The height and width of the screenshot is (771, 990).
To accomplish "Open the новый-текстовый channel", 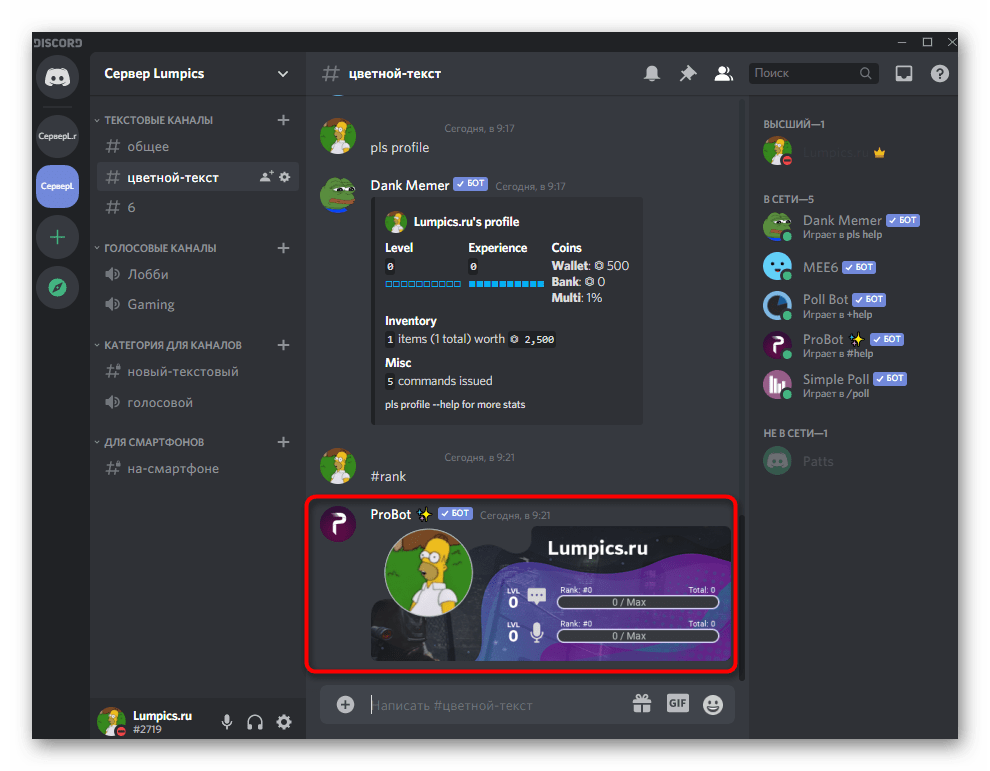I will pyautogui.click(x=197, y=372).
